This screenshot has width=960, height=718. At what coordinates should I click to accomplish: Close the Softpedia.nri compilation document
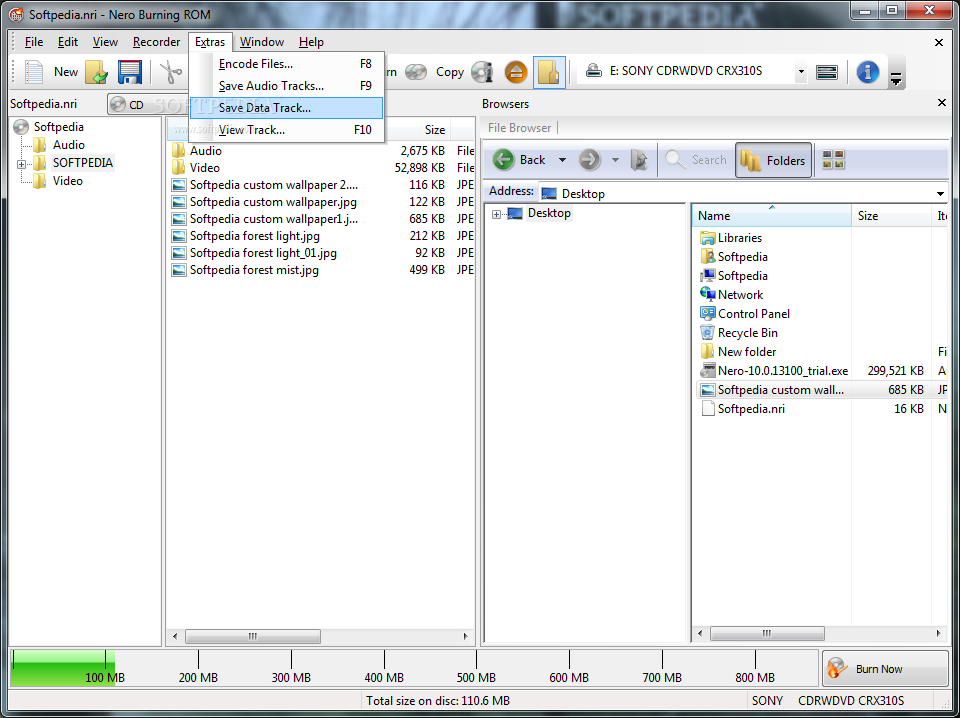click(939, 42)
